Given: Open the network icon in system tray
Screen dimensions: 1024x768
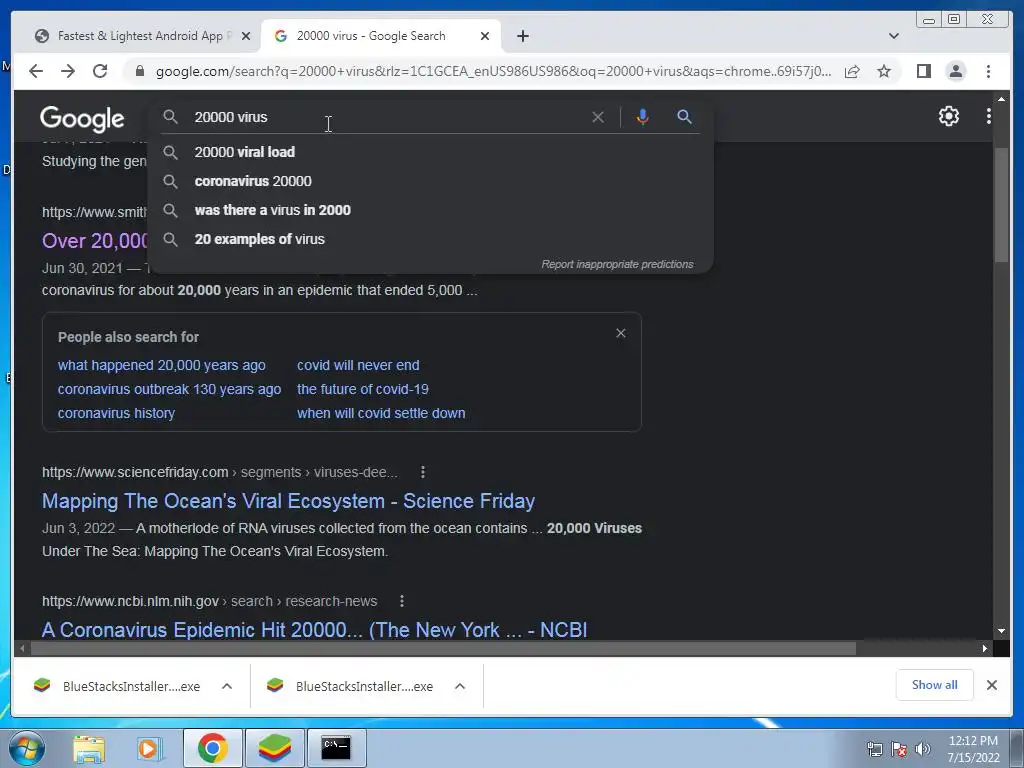Looking at the screenshot, I should [874, 749].
